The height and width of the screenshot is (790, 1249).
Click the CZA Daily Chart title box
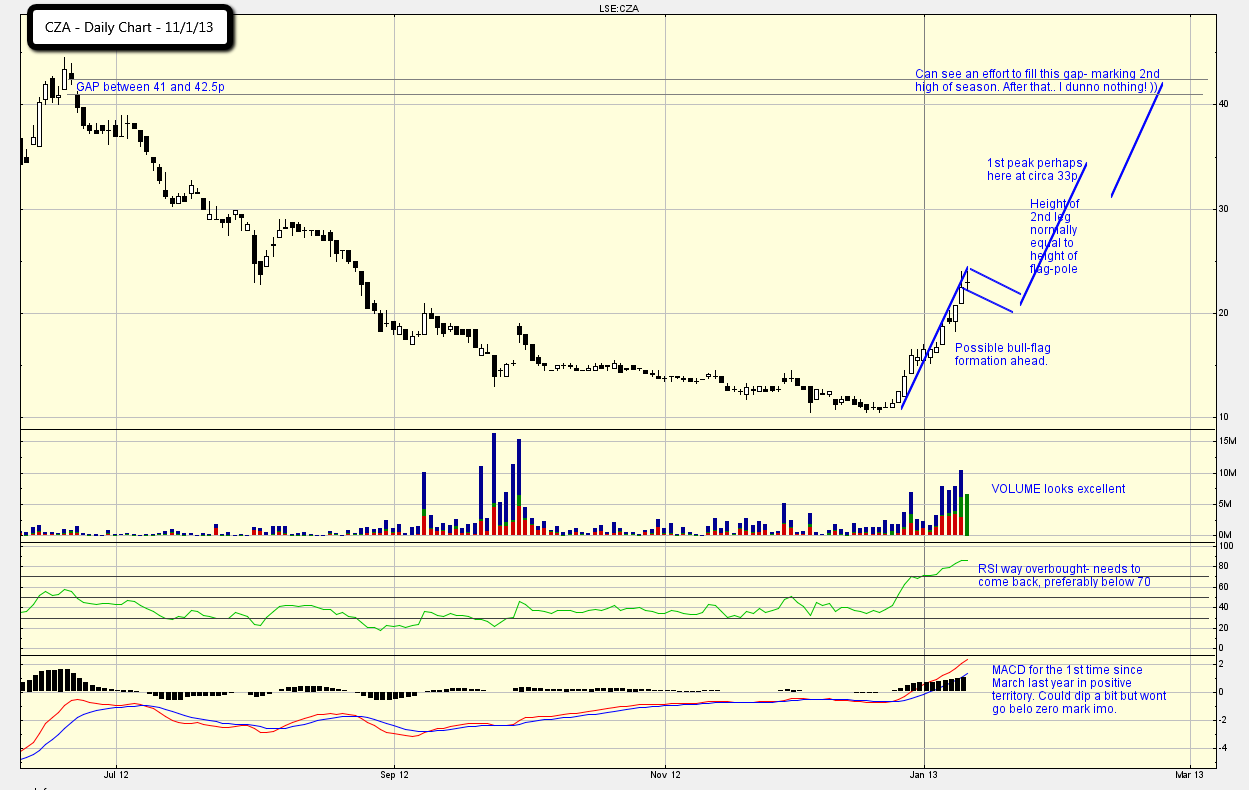click(129, 28)
